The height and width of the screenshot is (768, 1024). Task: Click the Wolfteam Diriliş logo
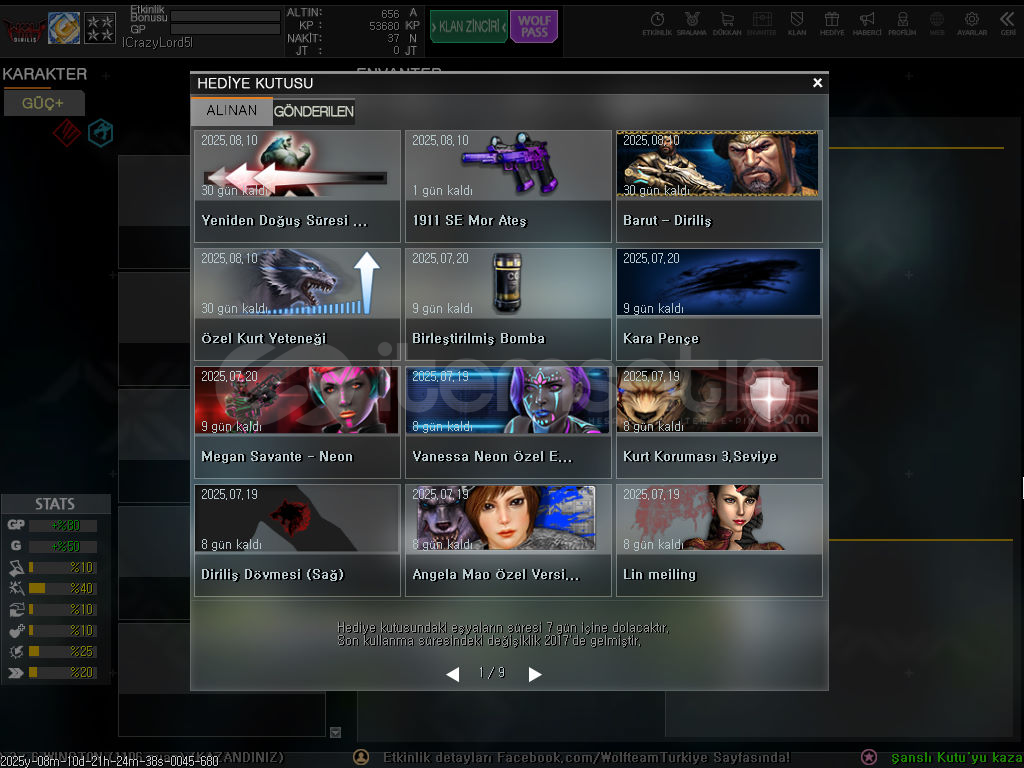(24, 28)
